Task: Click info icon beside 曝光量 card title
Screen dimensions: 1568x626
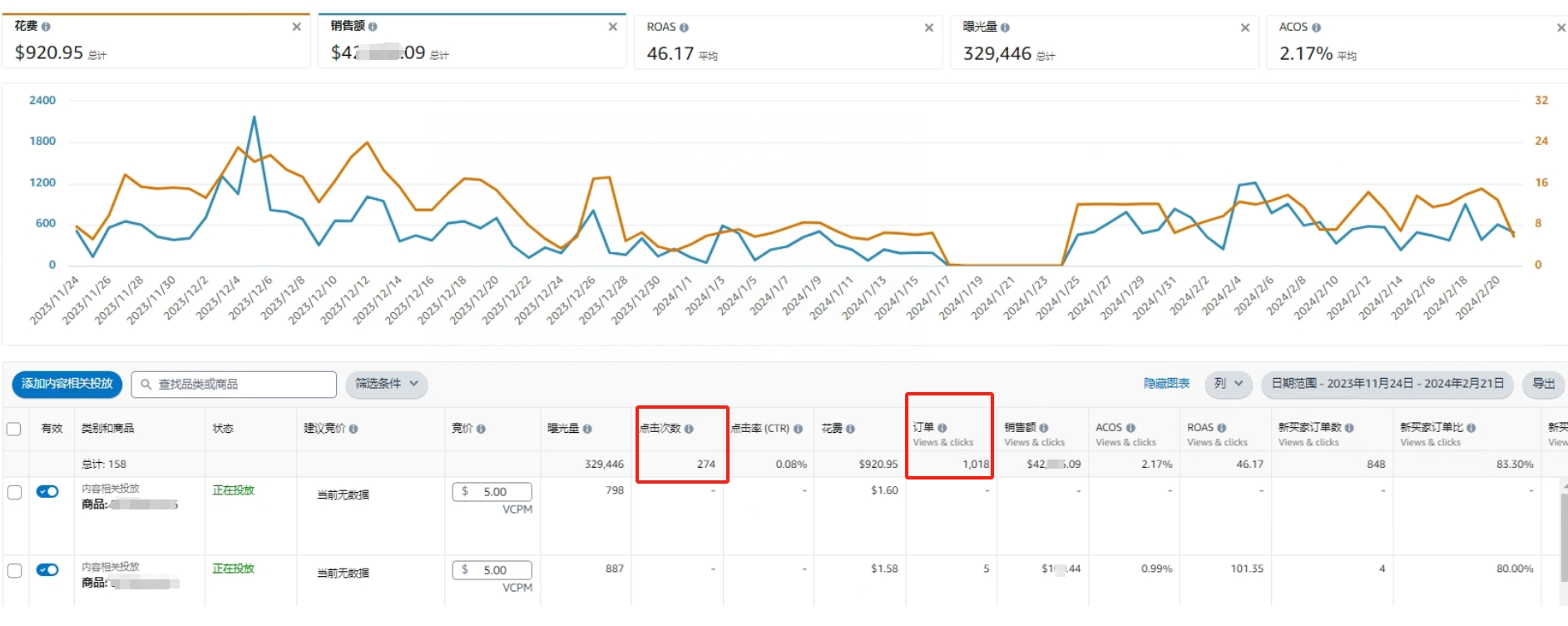Action: (1005, 27)
